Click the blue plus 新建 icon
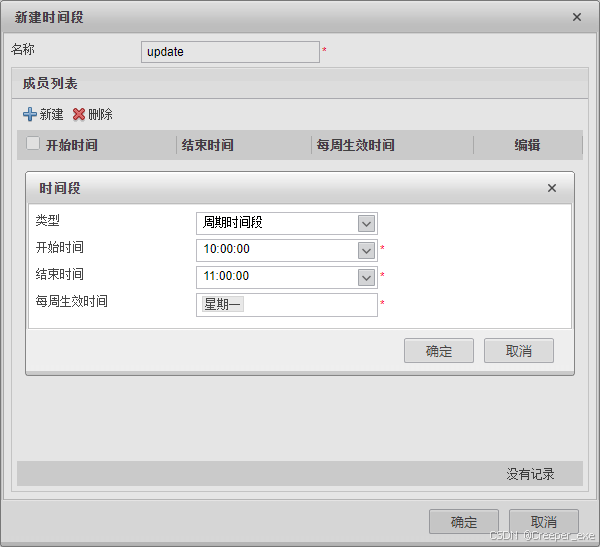The image size is (600, 547). [29, 114]
